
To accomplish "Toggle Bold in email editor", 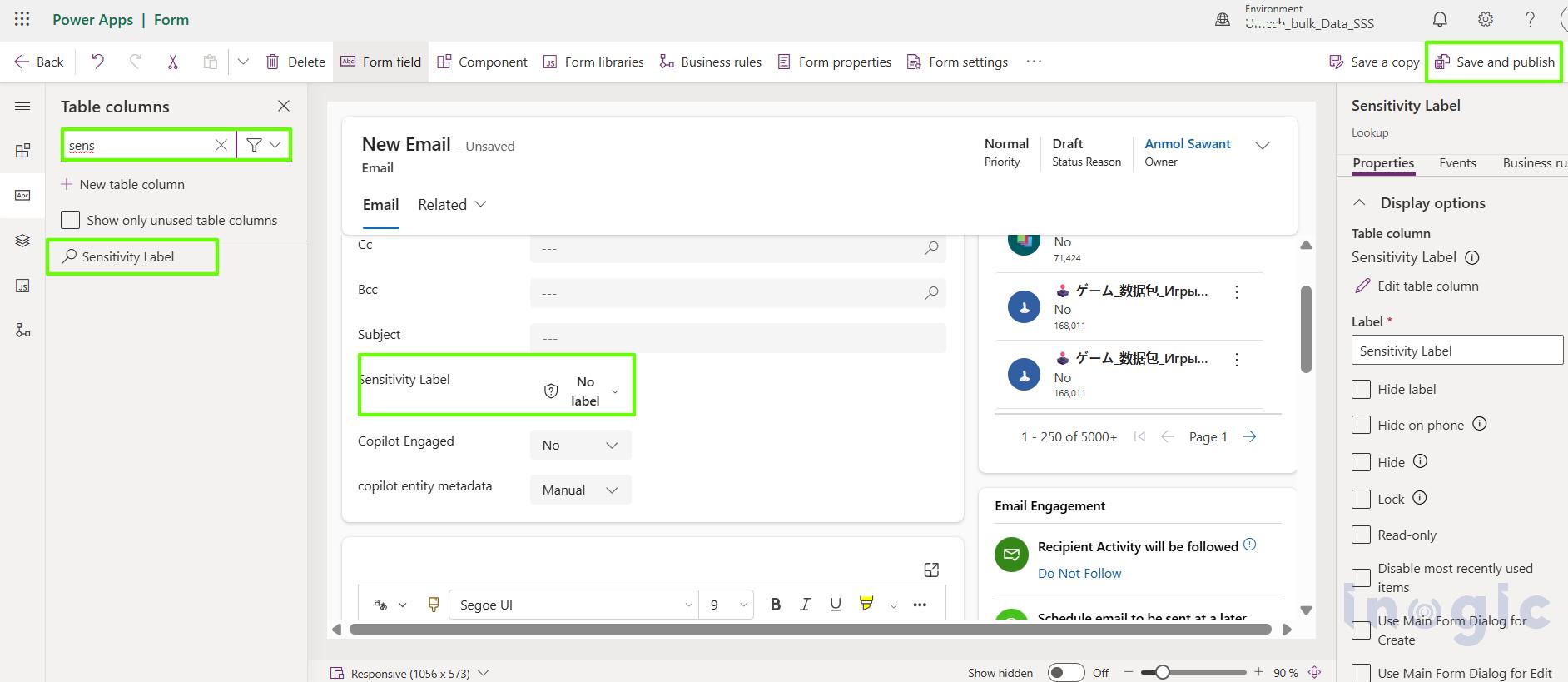I will [x=776, y=605].
